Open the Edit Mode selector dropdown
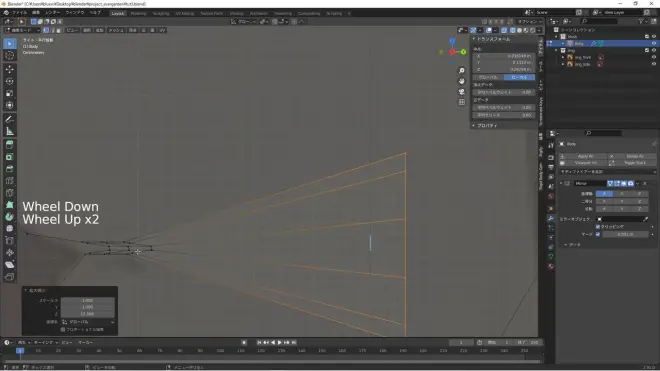660x371 pixels. 22,30
